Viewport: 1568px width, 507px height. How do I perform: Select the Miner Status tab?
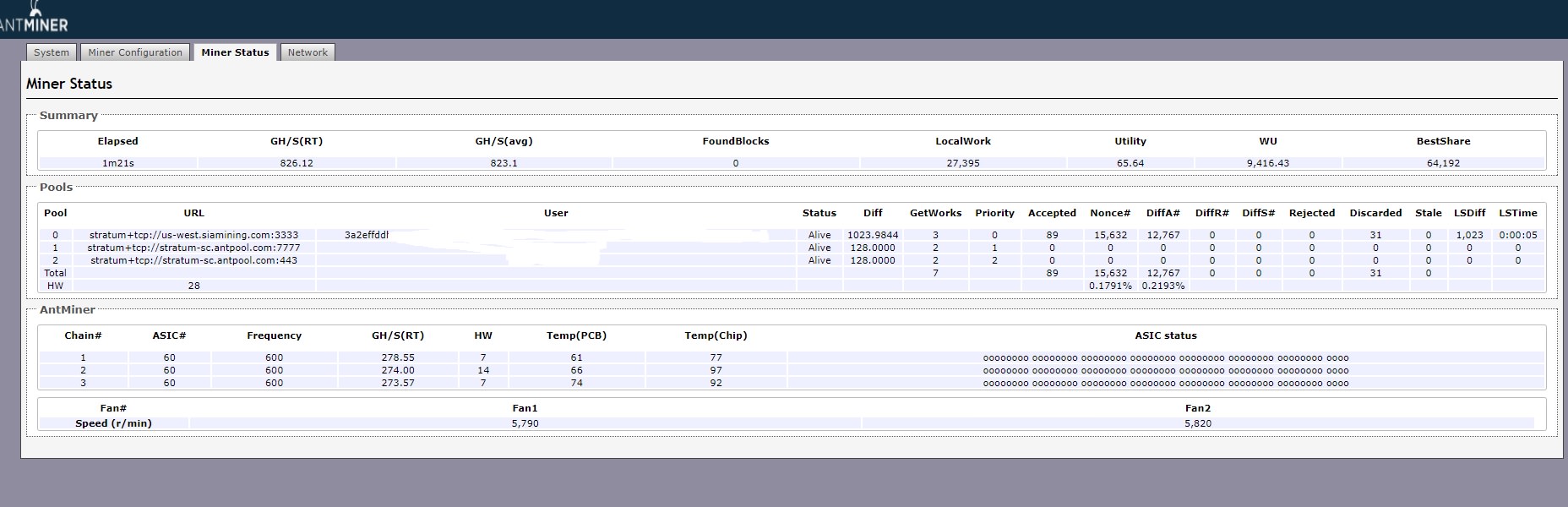click(x=235, y=52)
